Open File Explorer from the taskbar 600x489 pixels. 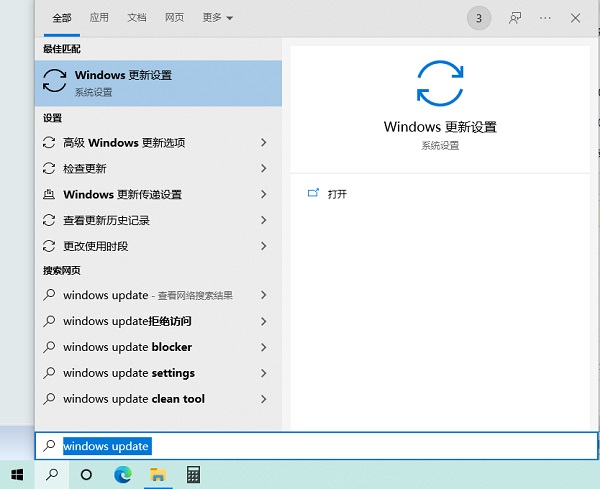[158, 475]
